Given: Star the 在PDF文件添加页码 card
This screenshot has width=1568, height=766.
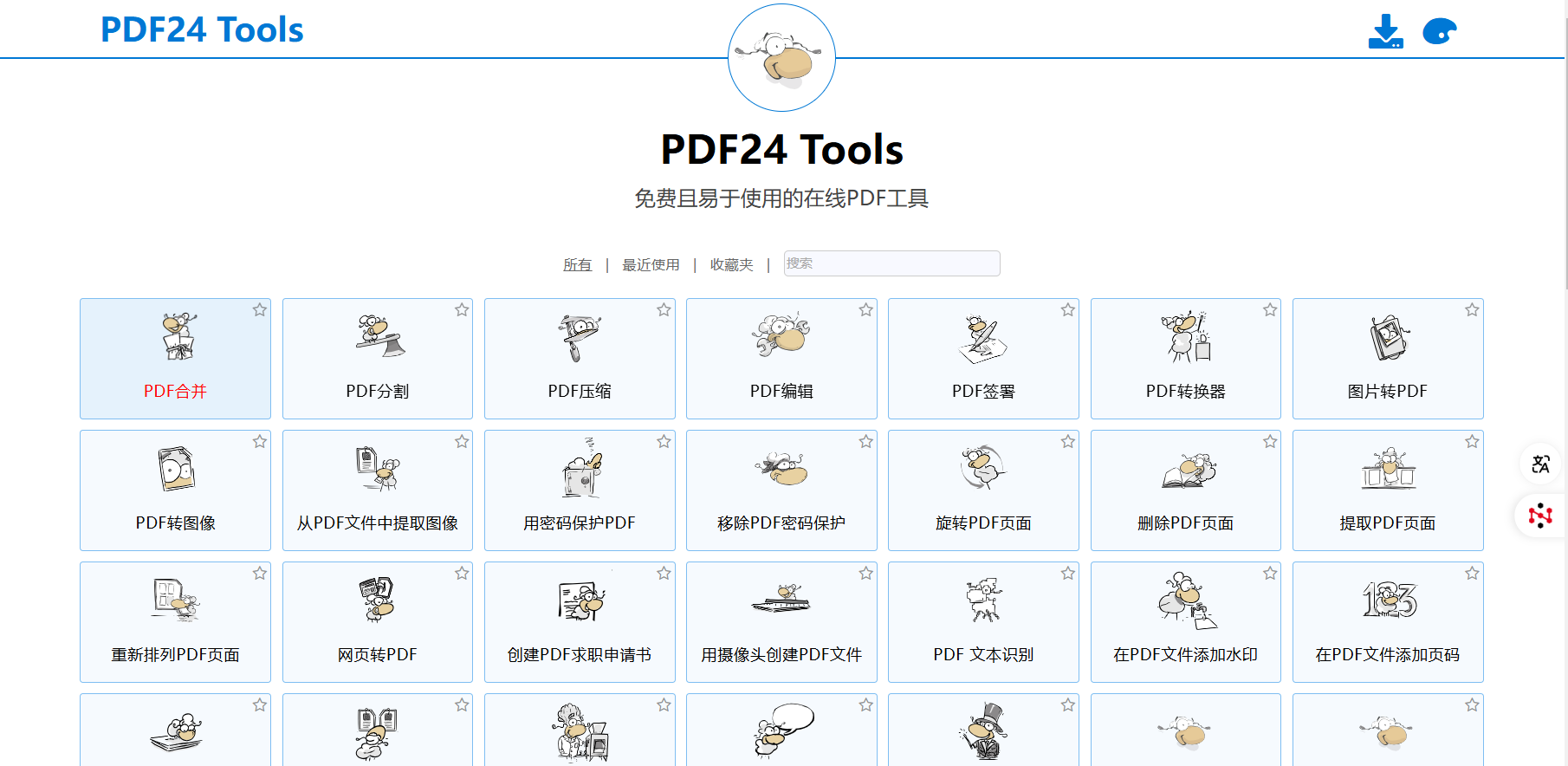Looking at the screenshot, I should 1472,574.
